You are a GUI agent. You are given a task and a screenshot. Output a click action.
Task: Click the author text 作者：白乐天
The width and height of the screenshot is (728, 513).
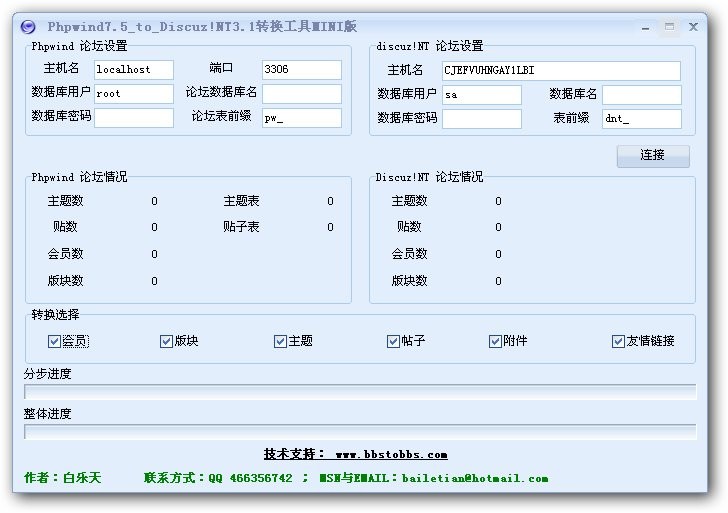coord(63,478)
